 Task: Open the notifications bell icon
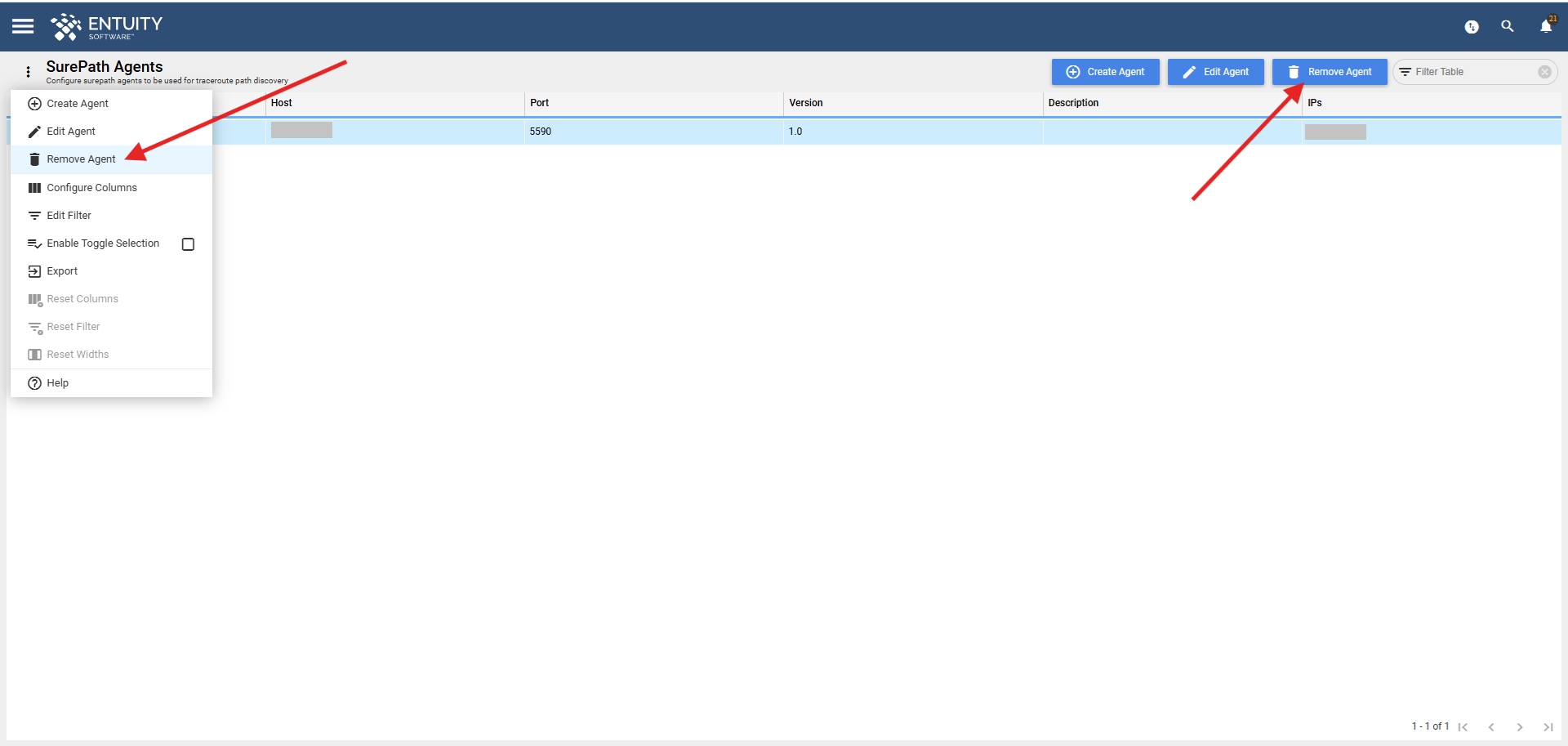coord(1546,26)
